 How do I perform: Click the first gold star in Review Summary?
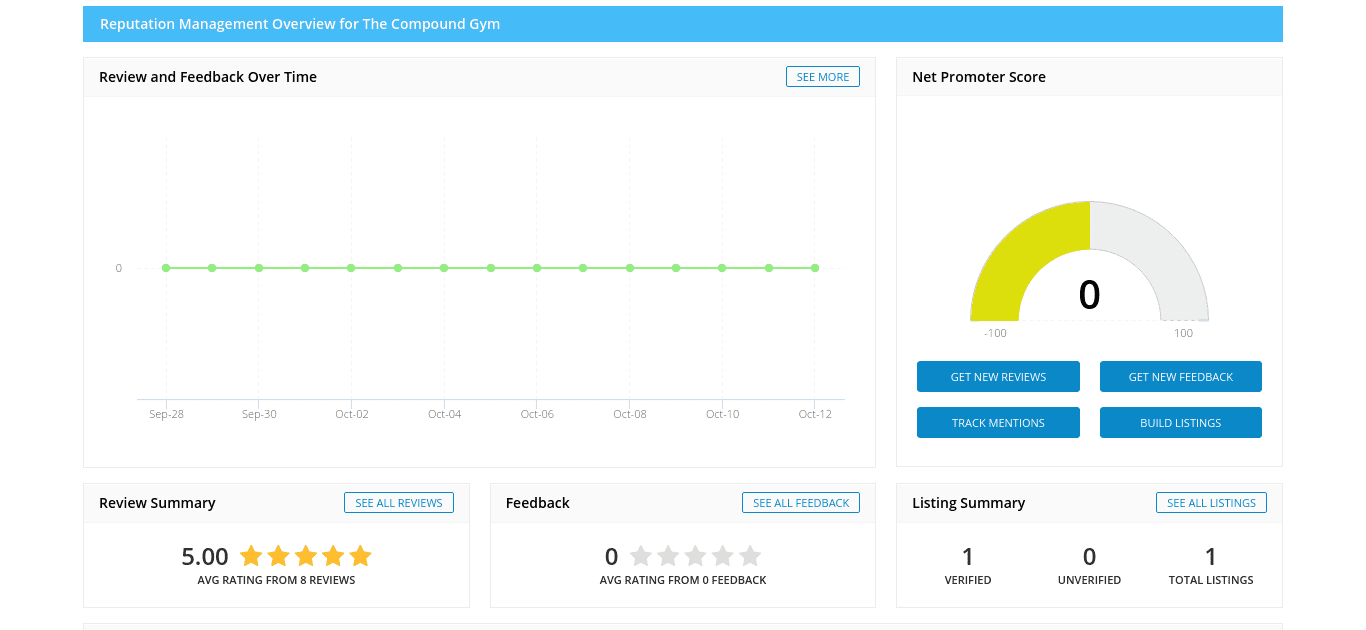click(x=251, y=556)
